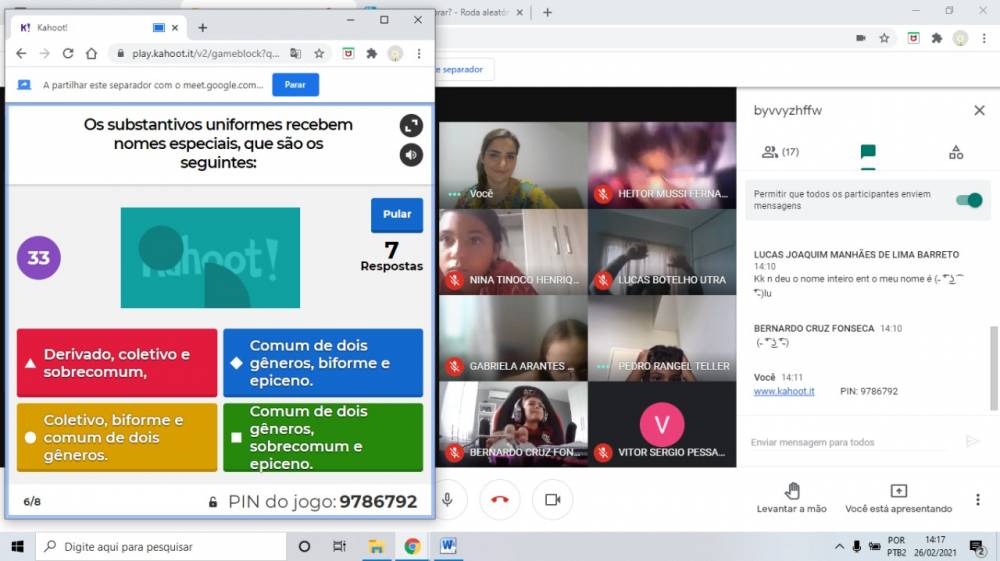Click the Pular skip button
Viewport: 1000px width, 561px height.
(x=397, y=214)
